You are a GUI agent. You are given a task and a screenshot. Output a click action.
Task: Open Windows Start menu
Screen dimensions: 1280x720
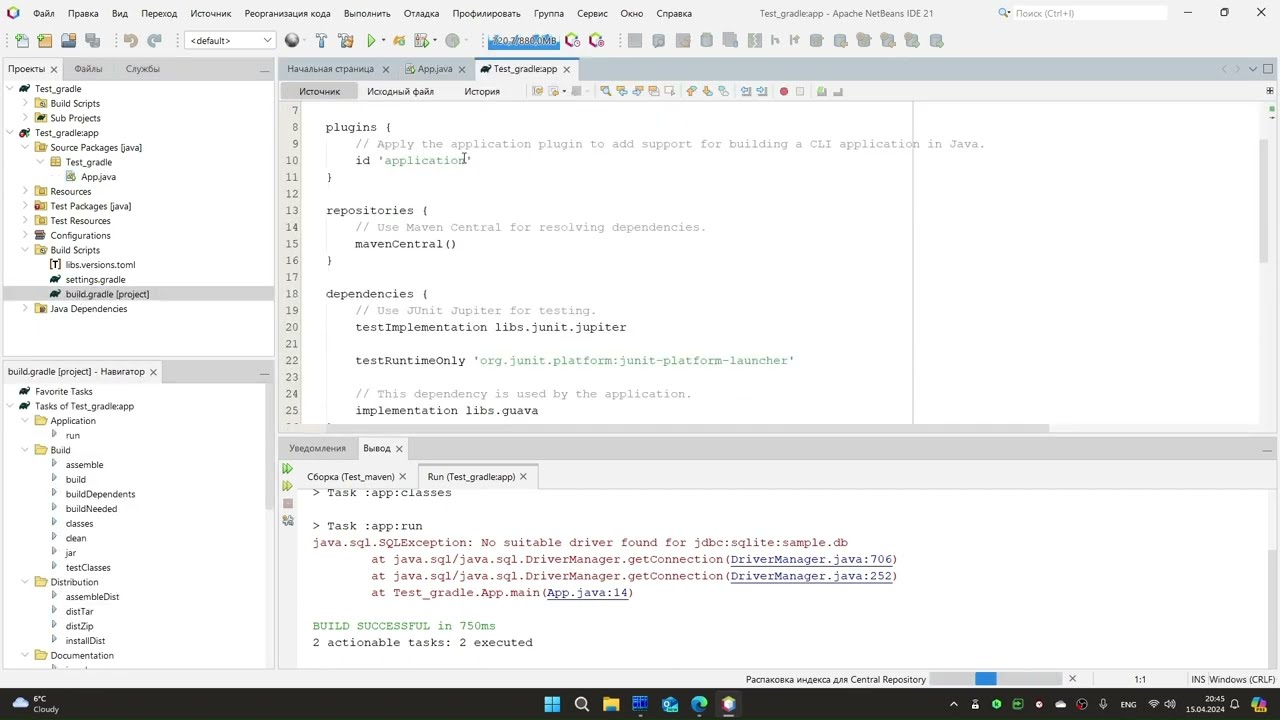(552, 704)
